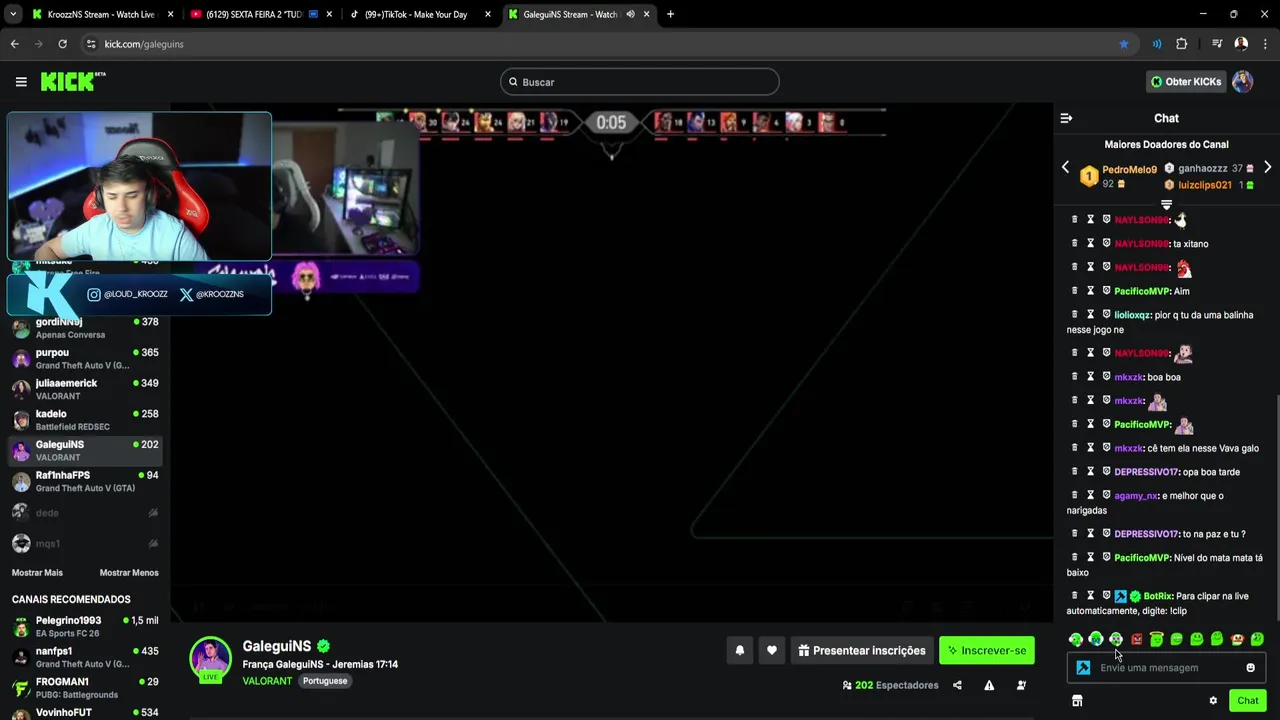Open recommended channel FROGMAN1
1280x720 pixels.
85,688
